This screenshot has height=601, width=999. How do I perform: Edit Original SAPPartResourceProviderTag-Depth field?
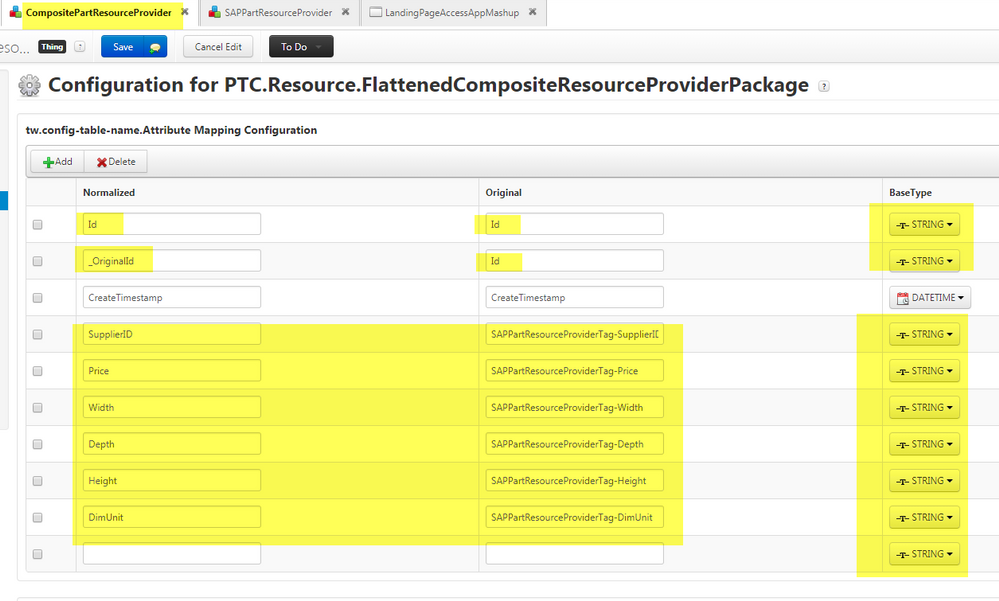tap(574, 444)
